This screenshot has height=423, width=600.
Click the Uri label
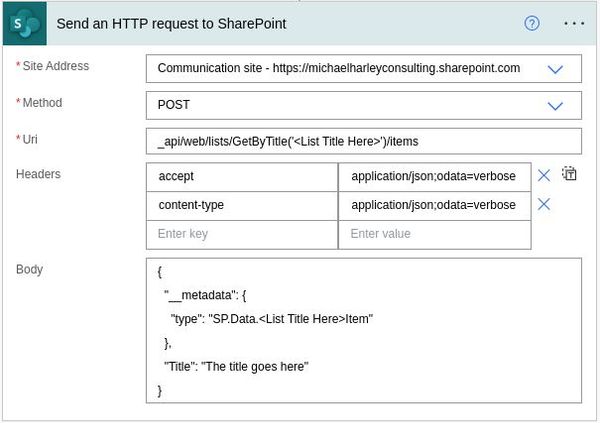click(30, 139)
